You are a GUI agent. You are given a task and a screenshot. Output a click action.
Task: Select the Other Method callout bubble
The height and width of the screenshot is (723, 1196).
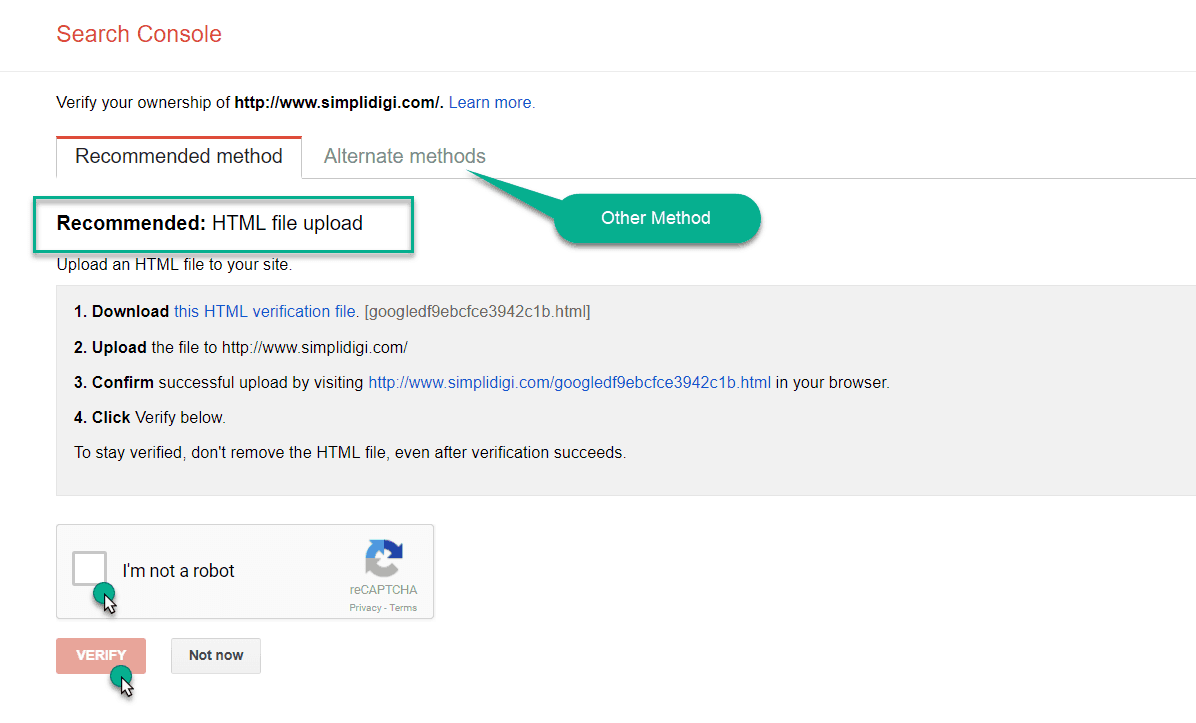click(x=657, y=218)
